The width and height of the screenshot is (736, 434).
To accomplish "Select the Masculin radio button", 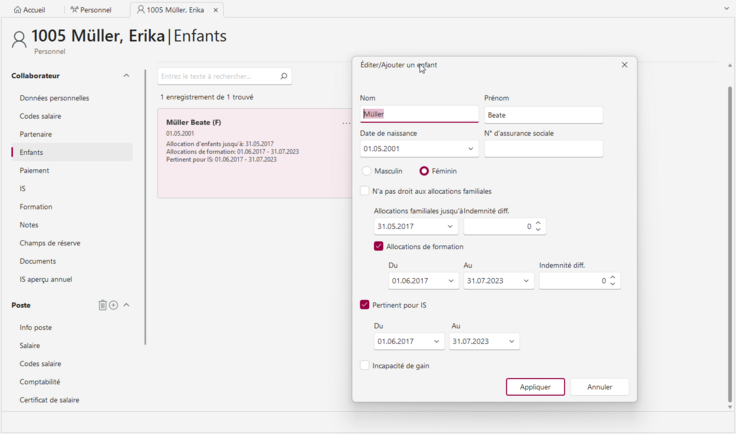I will 367,171.
